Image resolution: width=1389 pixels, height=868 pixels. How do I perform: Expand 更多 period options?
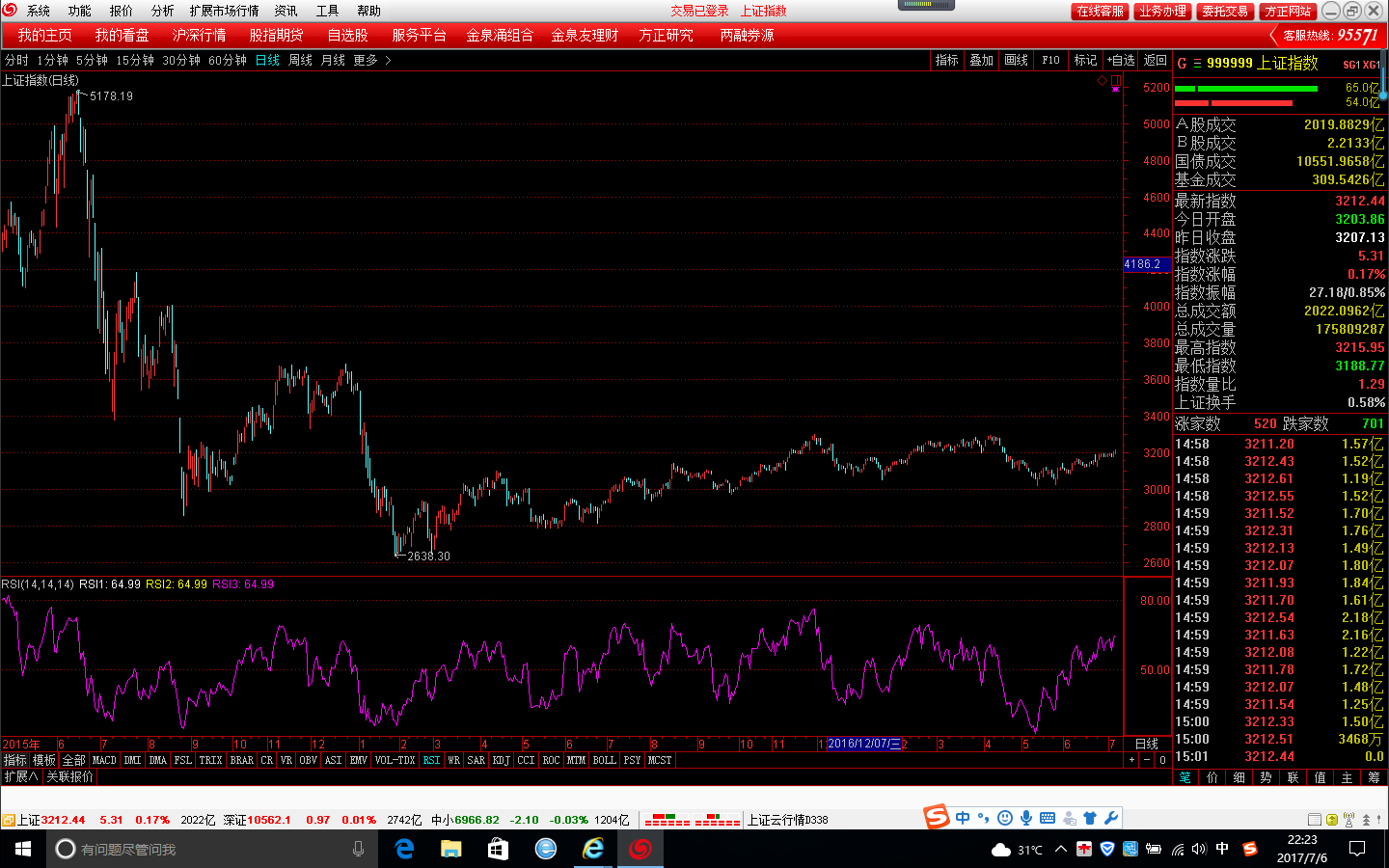pos(371,60)
